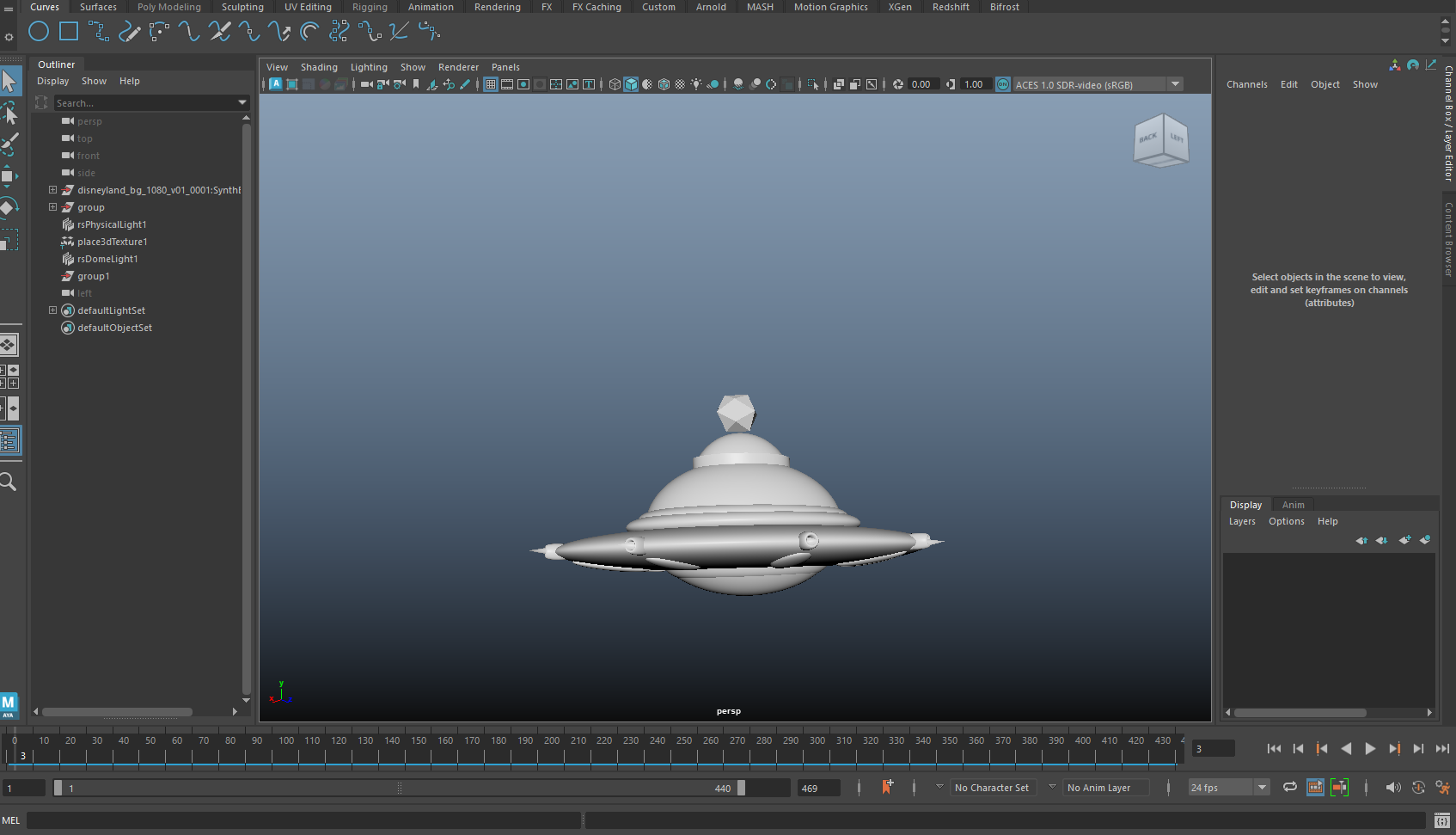1456x835 pixels.
Task: Click the Offset Curve arc icon
Action: [x=309, y=32]
